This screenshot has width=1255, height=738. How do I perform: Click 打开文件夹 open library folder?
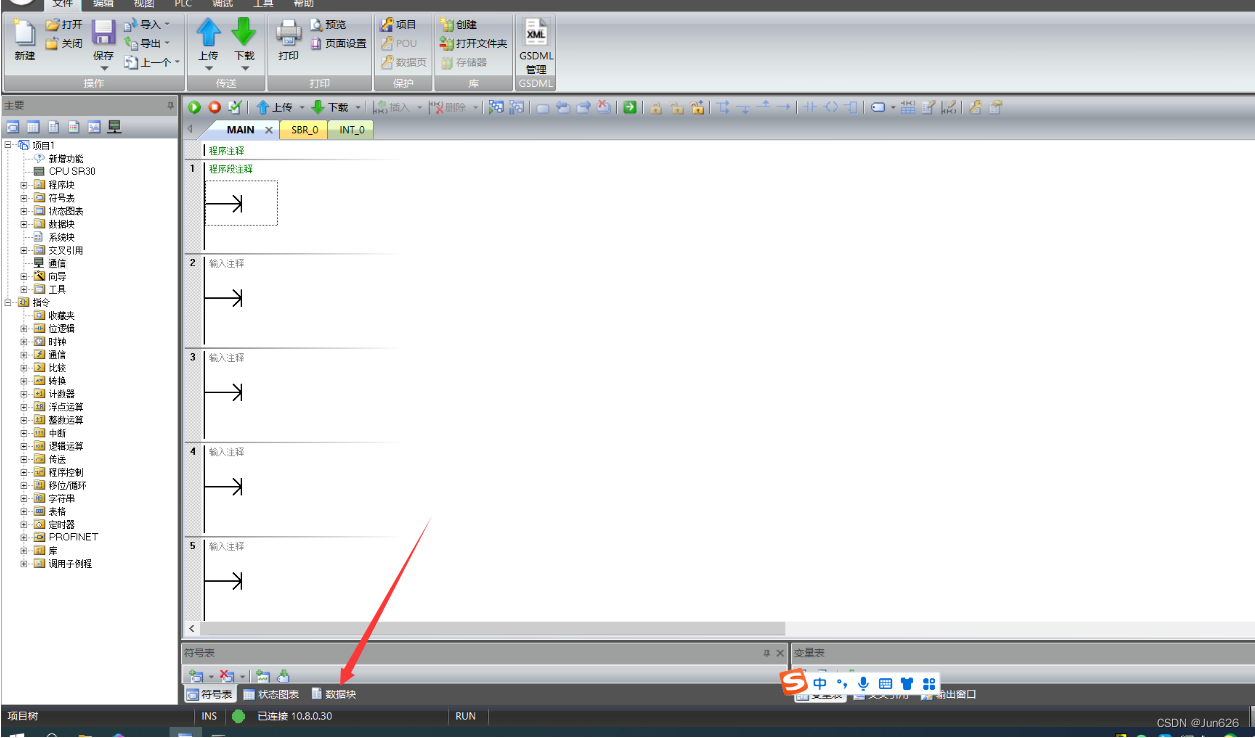tap(474, 43)
